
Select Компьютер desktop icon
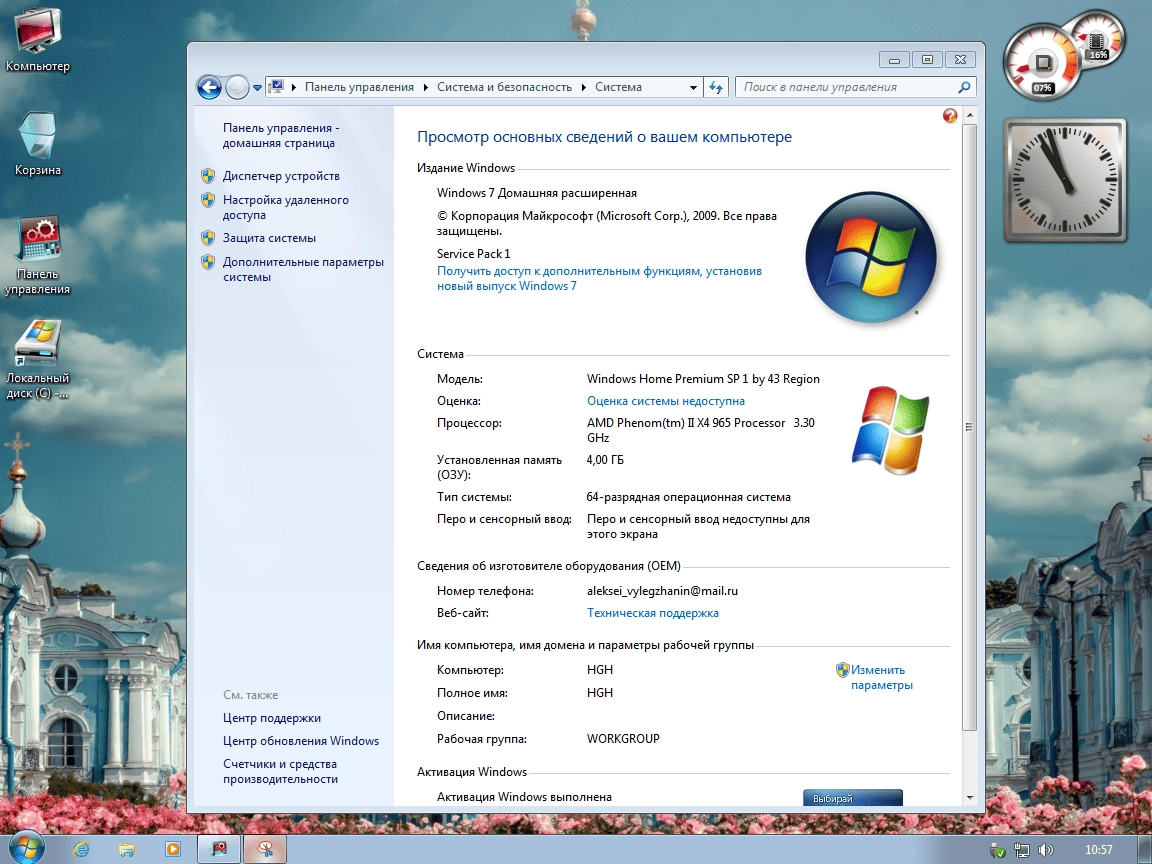coord(37,40)
